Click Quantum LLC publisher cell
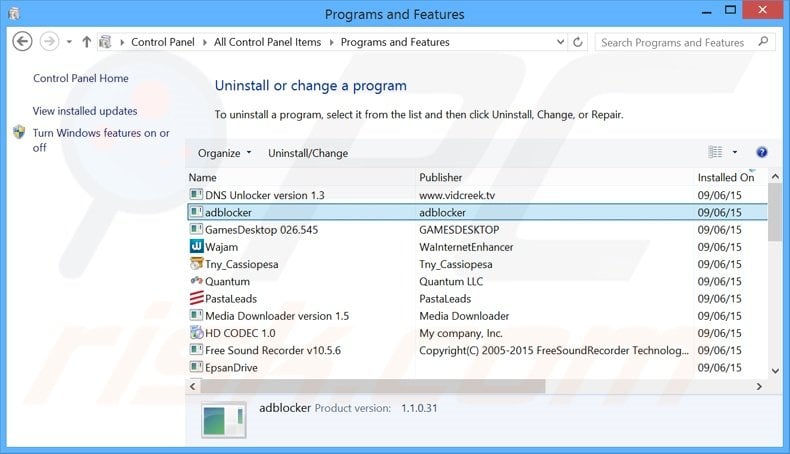 [x=451, y=282]
